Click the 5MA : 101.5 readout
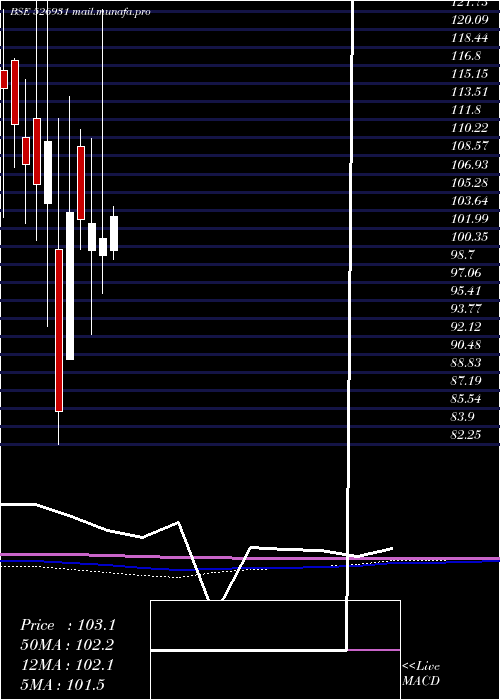The width and height of the screenshot is (500, 700). click(63, 684)
